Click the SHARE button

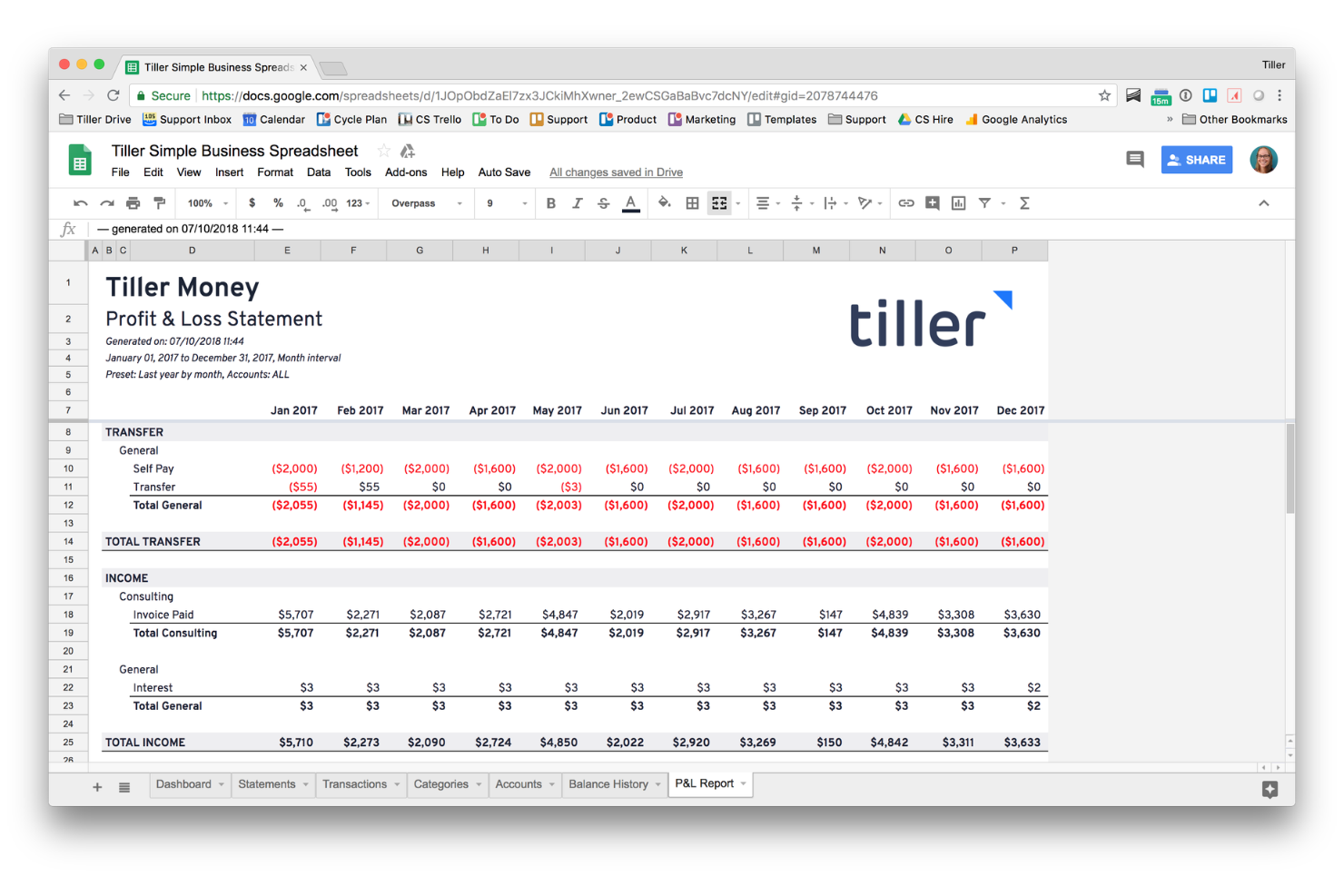coord(1196,159)
